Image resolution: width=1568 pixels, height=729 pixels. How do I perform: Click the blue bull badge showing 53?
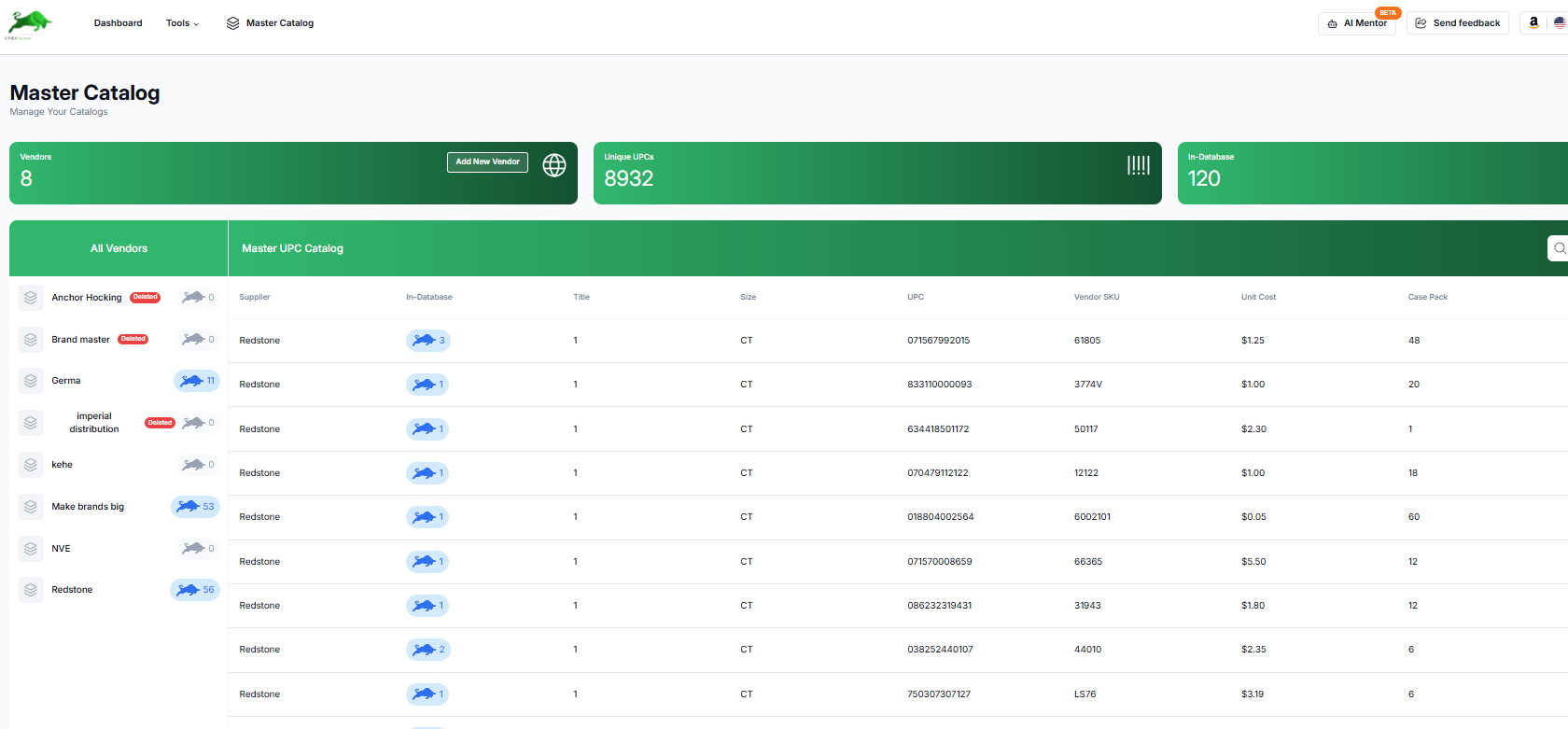tap(196, 507)
